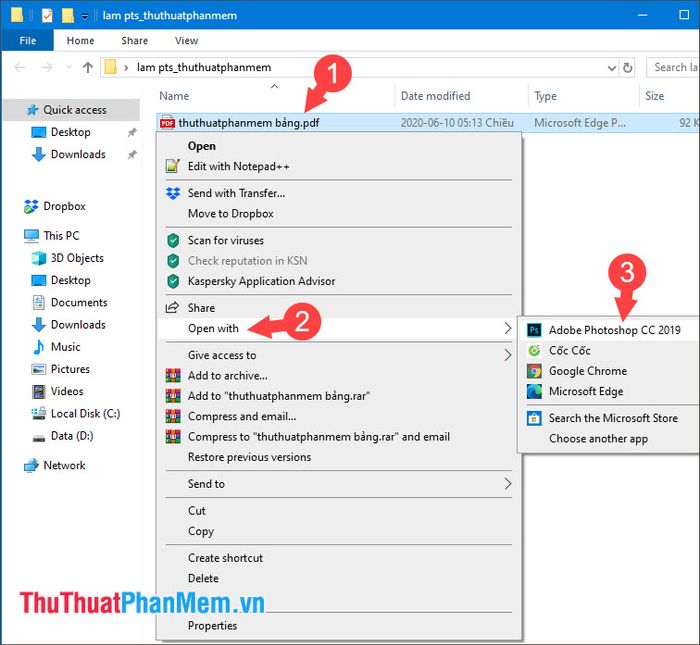Expand the Send to submenu arrow
Screen dimensions: 700x645
(508, 483)
